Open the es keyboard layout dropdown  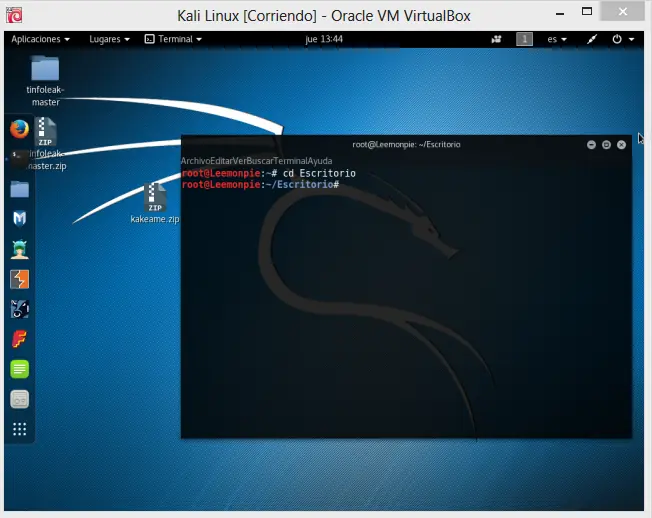pos(557,39)
